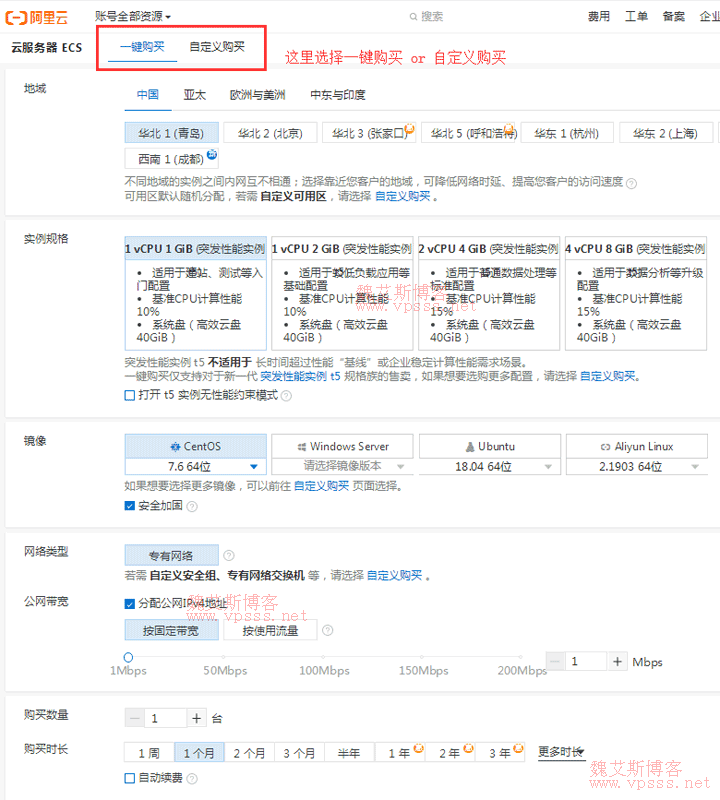The width and height of the screenshot is (720, 800).
Task: Select the 亚太 region tab
Action: click(194, 95)
